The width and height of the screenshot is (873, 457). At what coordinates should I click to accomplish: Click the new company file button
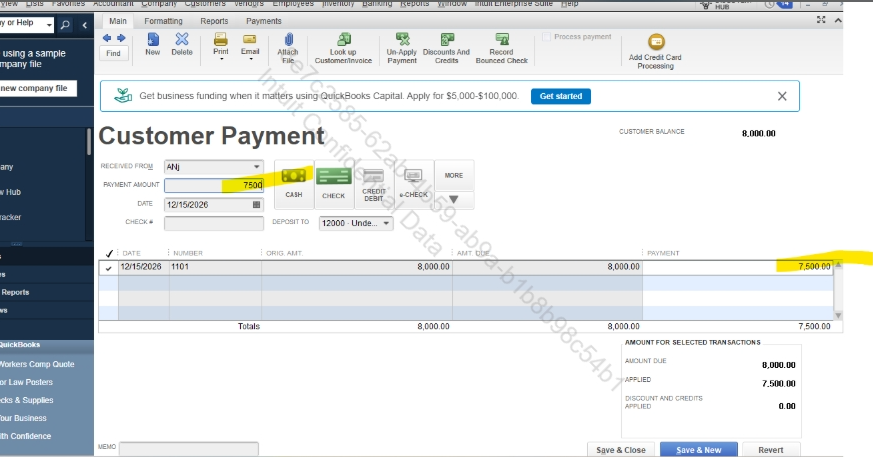pyautogui.click(x=38, y=89)
